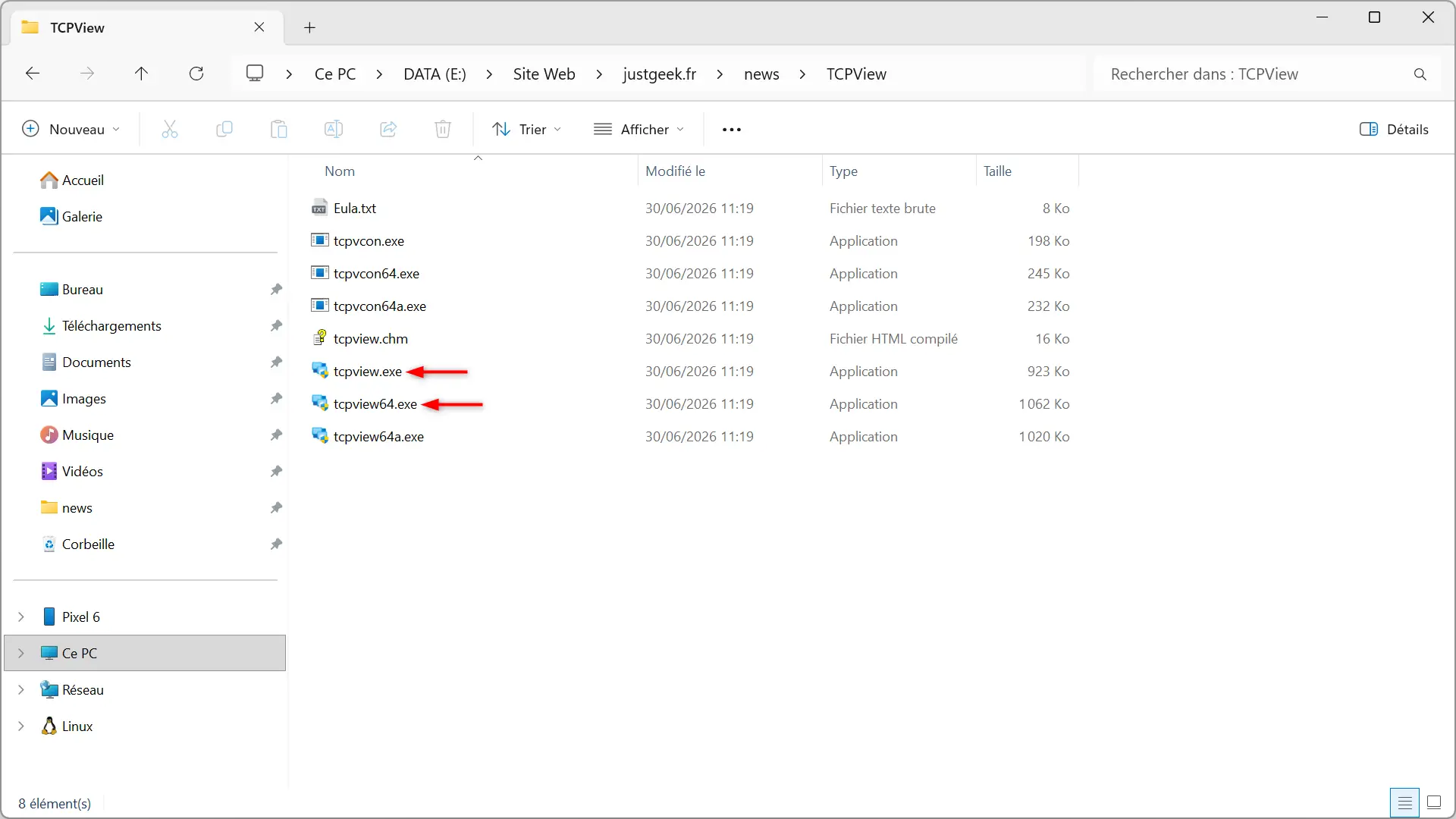1456x819 pixels.
Task: Select the tcpview64a.exe file
Action: [x=378, y=437]
